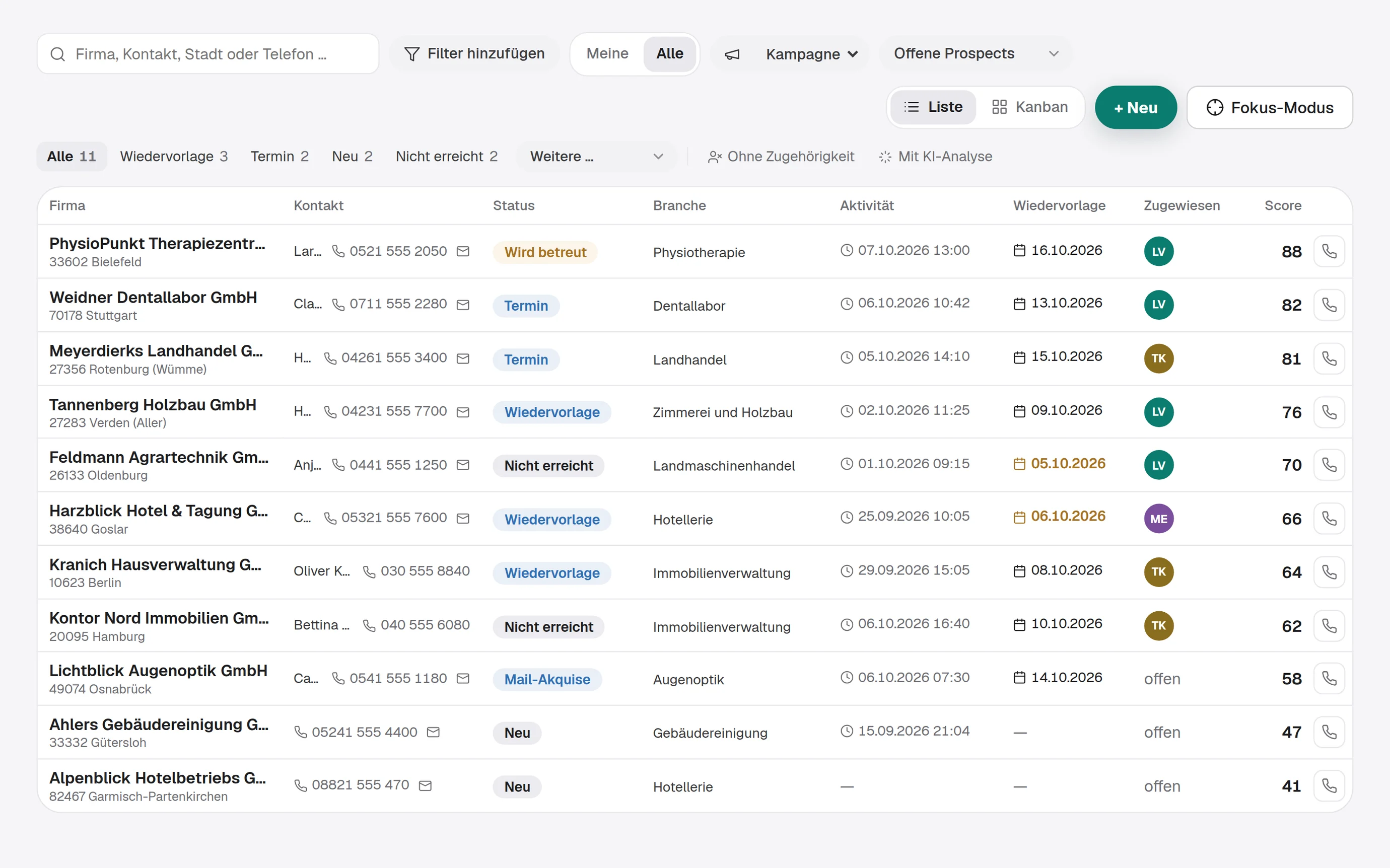Viewport: 1390px width, 868px height.
Task: Click call button for Lichtblick Augenoptik
Action: point(1329,679)
